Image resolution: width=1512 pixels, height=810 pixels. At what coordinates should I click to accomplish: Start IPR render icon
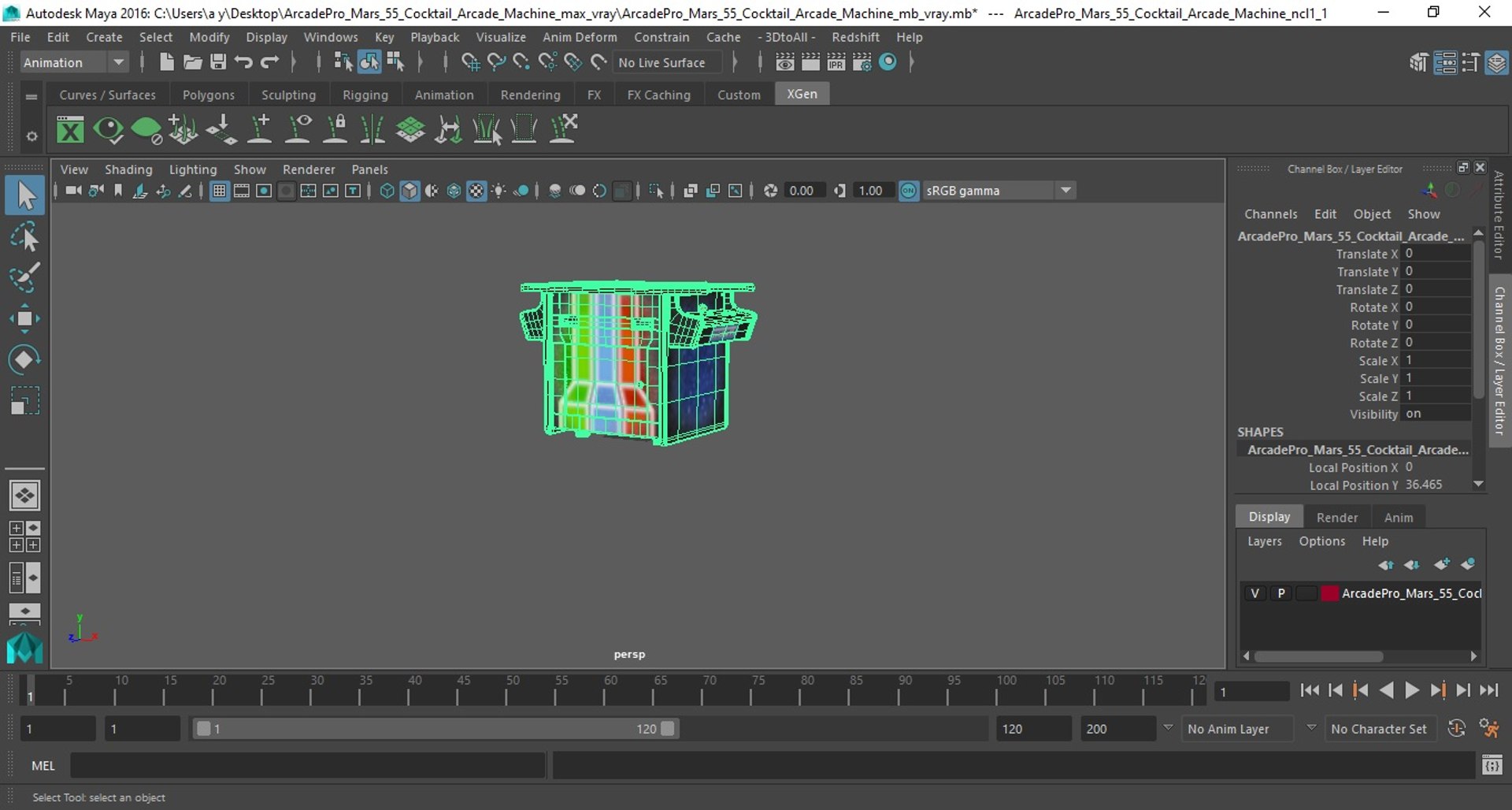[836, 62]
